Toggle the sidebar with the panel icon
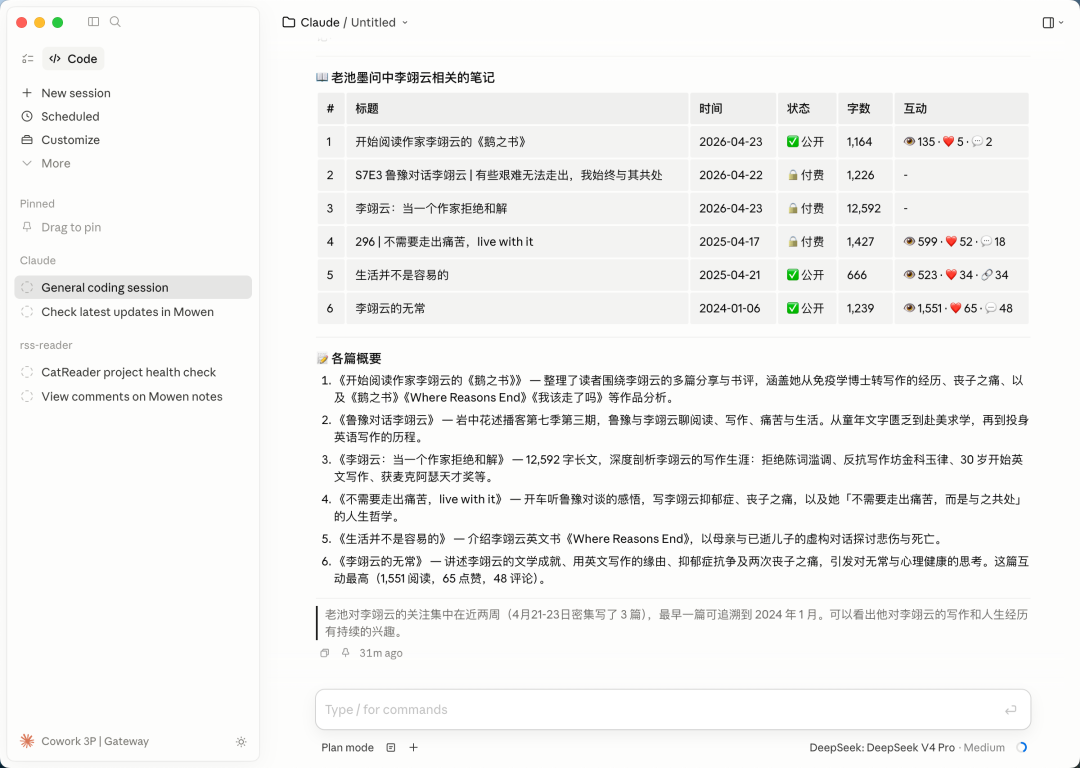Image resolution: width=1080 pixels, height=768 pixels. pyautogui.click(x=93, y=21)
